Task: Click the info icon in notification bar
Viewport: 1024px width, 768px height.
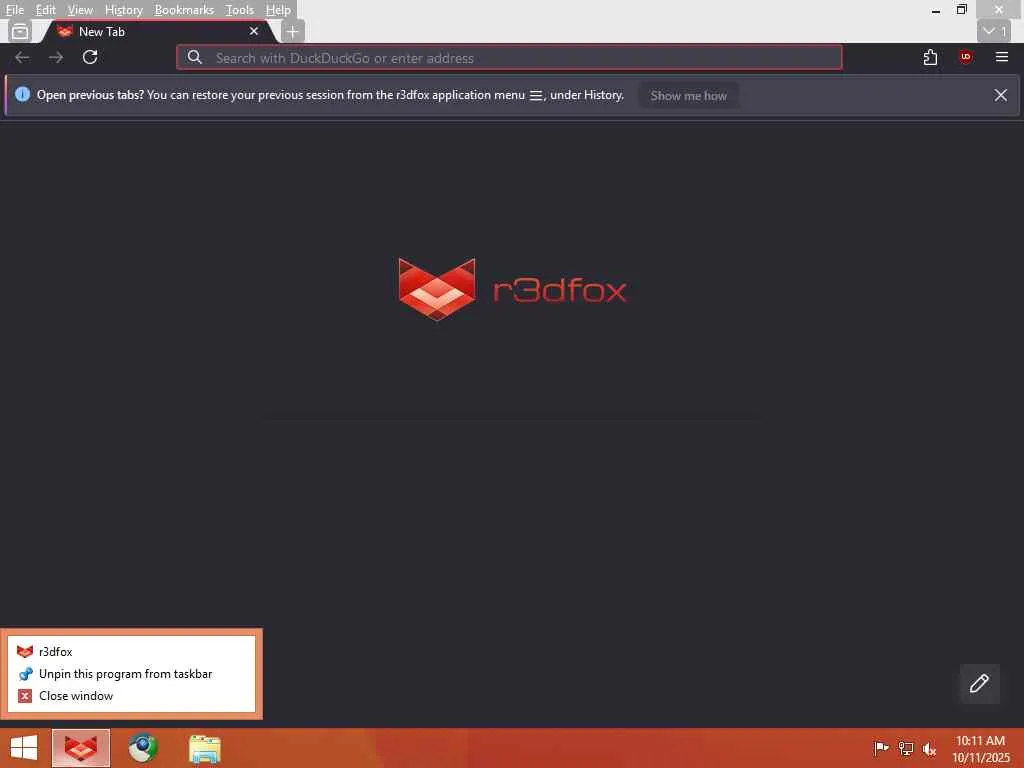Action: pos(22,95)
